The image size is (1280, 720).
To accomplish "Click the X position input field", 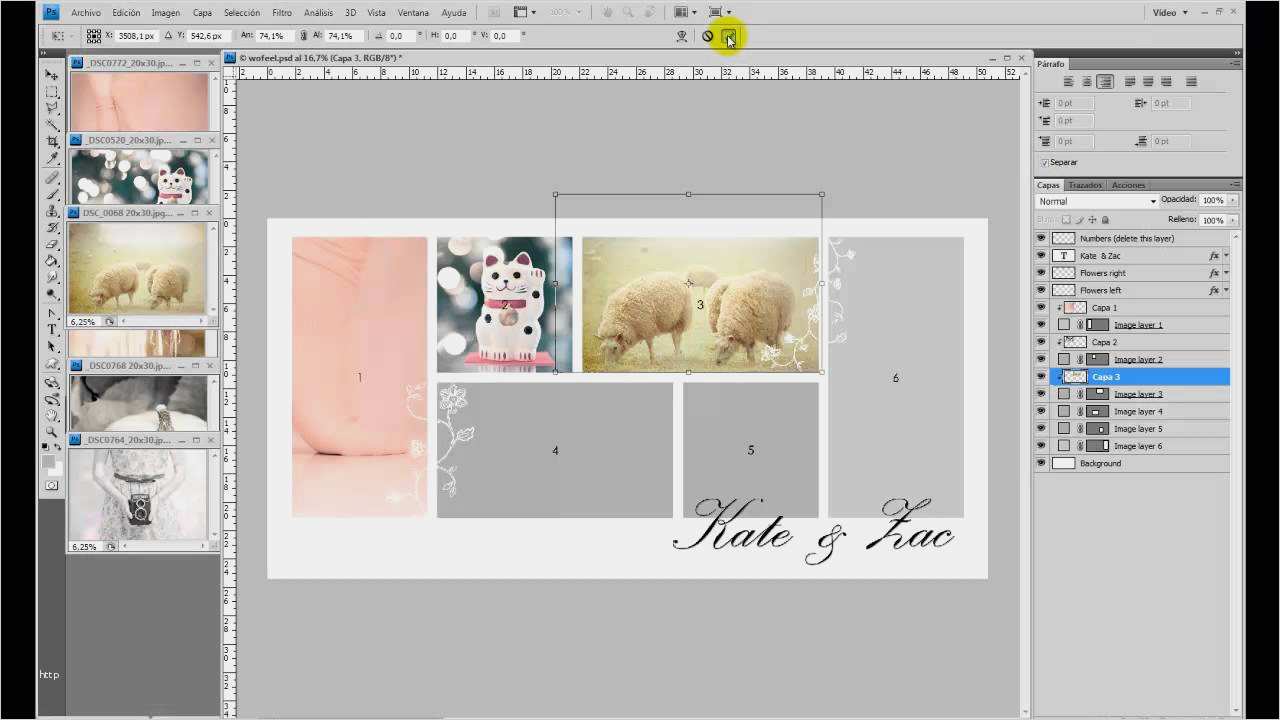I will (136, 36).
